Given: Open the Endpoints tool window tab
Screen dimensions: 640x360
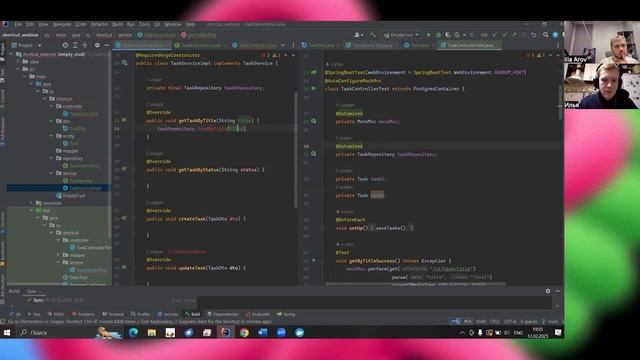Looking at the screenshot, I should pyautogui.click(x=258, y=314).
